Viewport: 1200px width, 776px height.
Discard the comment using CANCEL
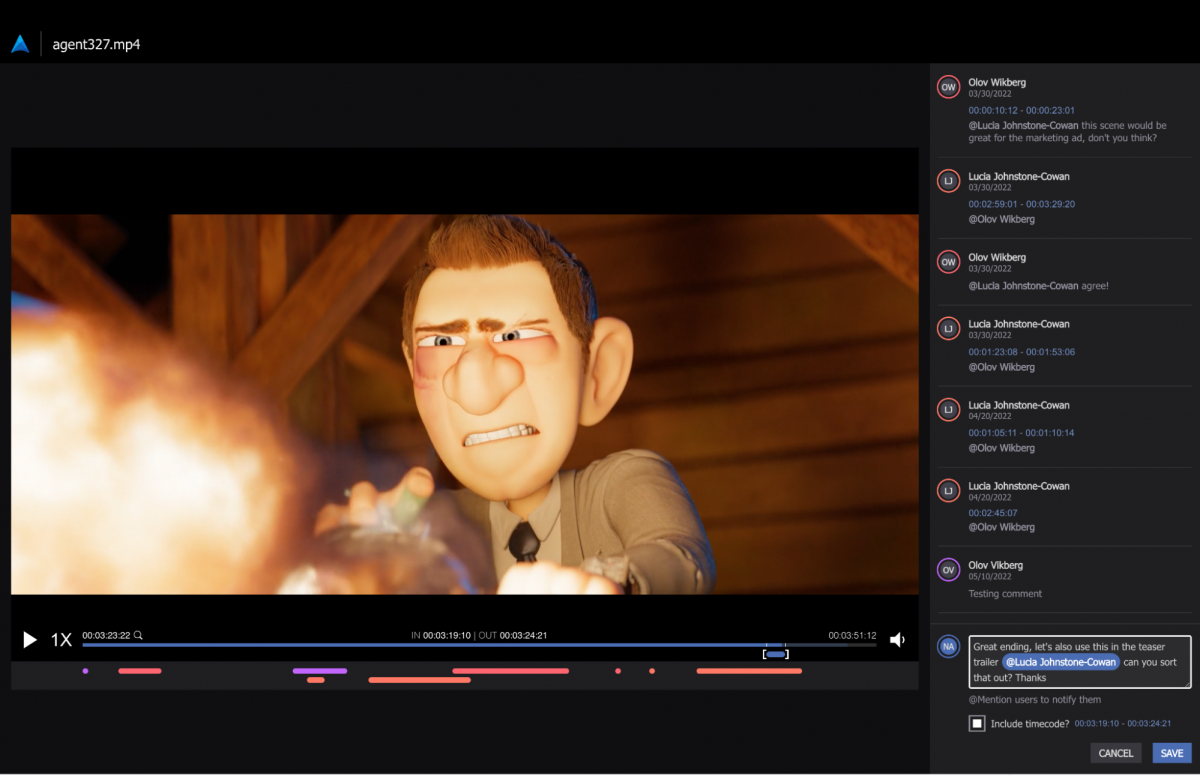point(1115,752)
